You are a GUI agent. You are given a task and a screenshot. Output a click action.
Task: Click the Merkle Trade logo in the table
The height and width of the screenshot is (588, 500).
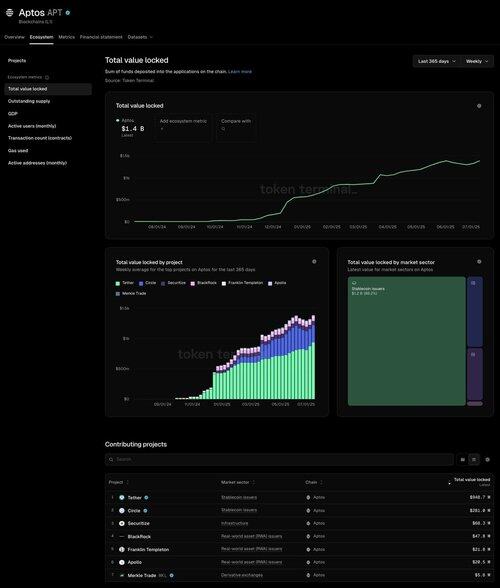tap(122, 575)
